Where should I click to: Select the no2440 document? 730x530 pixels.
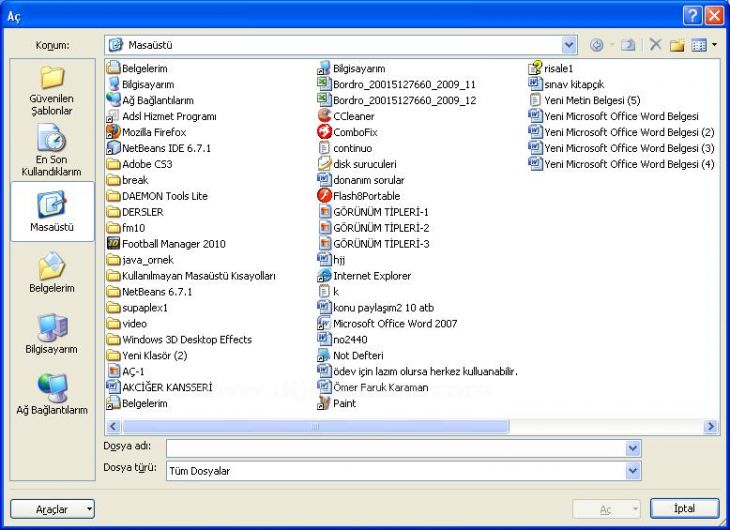pos(343,340)
